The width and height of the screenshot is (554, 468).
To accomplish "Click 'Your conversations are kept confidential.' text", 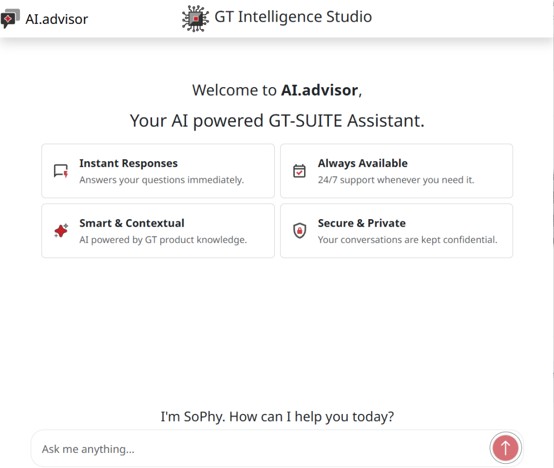I will (408, 240).
